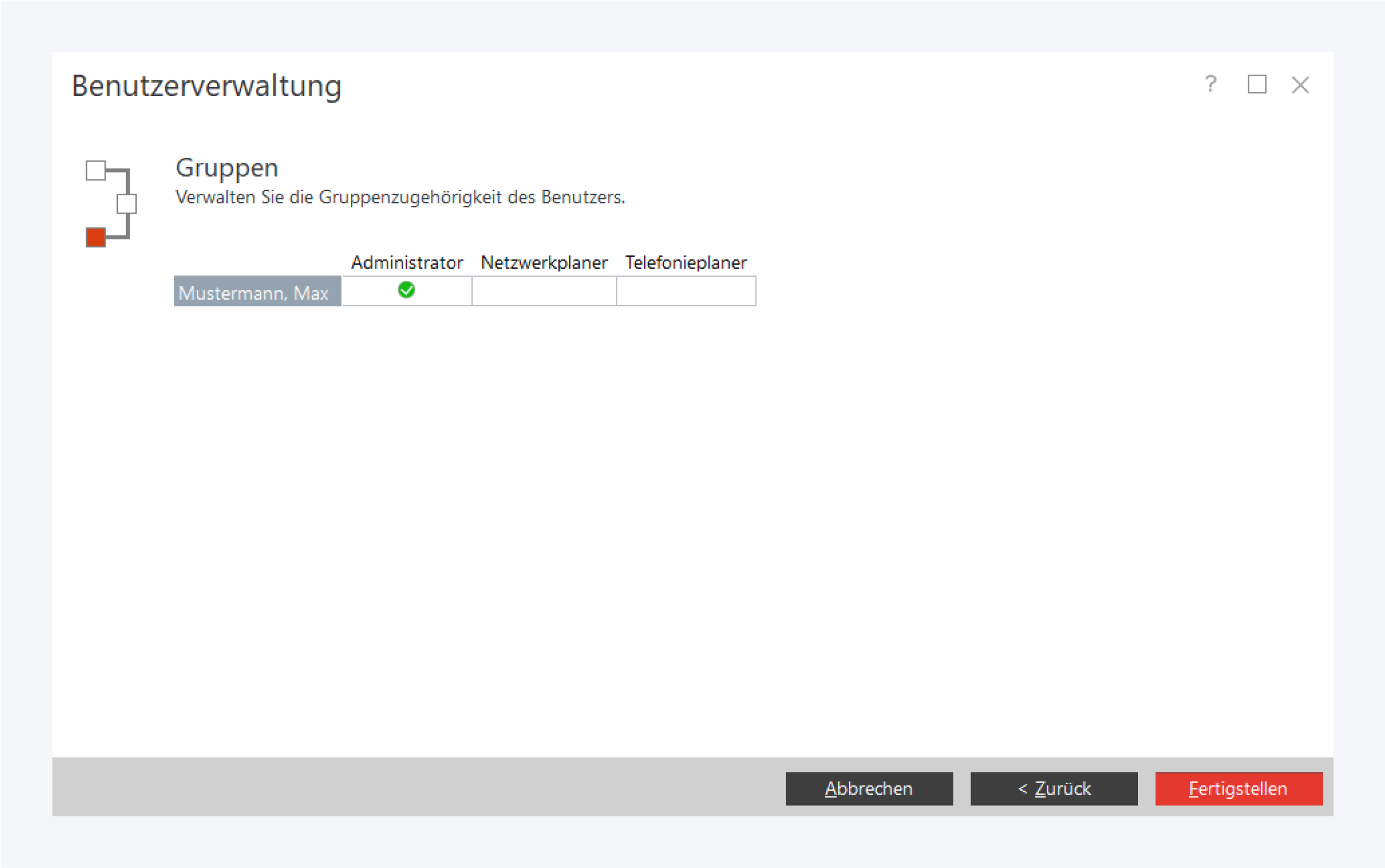Click the Netzwerkplaner column header
The height and width of the screenshot is (868, 1385).
click(544, 262)
